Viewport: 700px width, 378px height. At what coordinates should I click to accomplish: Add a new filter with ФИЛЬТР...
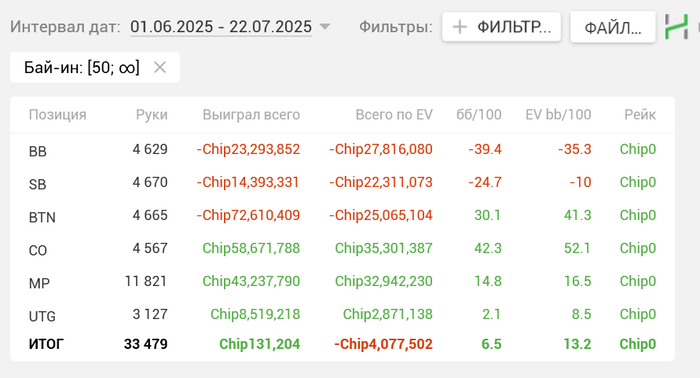coord(501,27)
